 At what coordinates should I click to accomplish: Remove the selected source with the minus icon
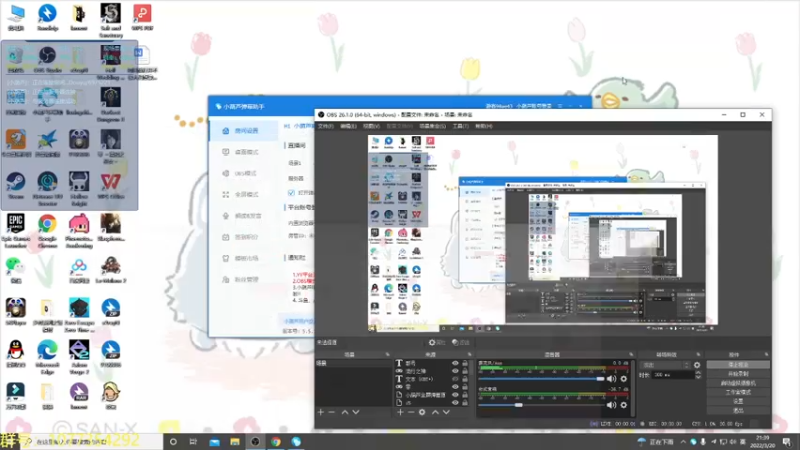coord(411,412)
